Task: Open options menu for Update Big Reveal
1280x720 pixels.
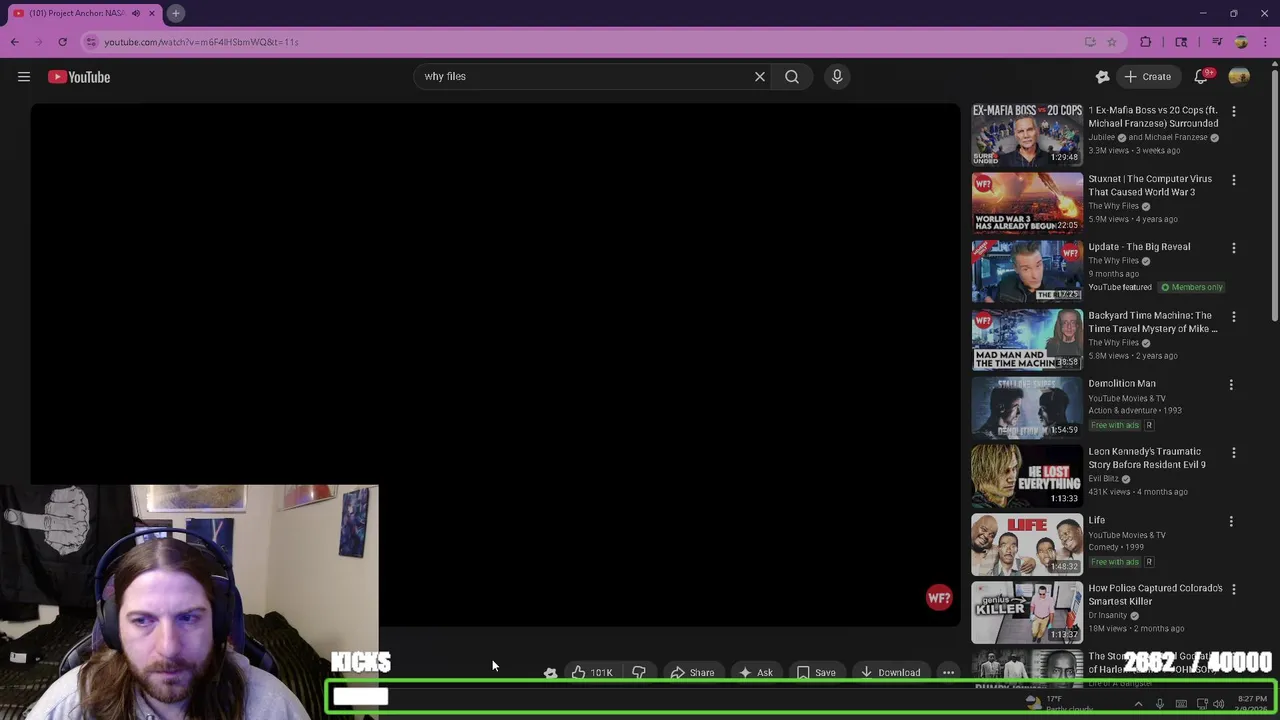Action: [1234, 248]
